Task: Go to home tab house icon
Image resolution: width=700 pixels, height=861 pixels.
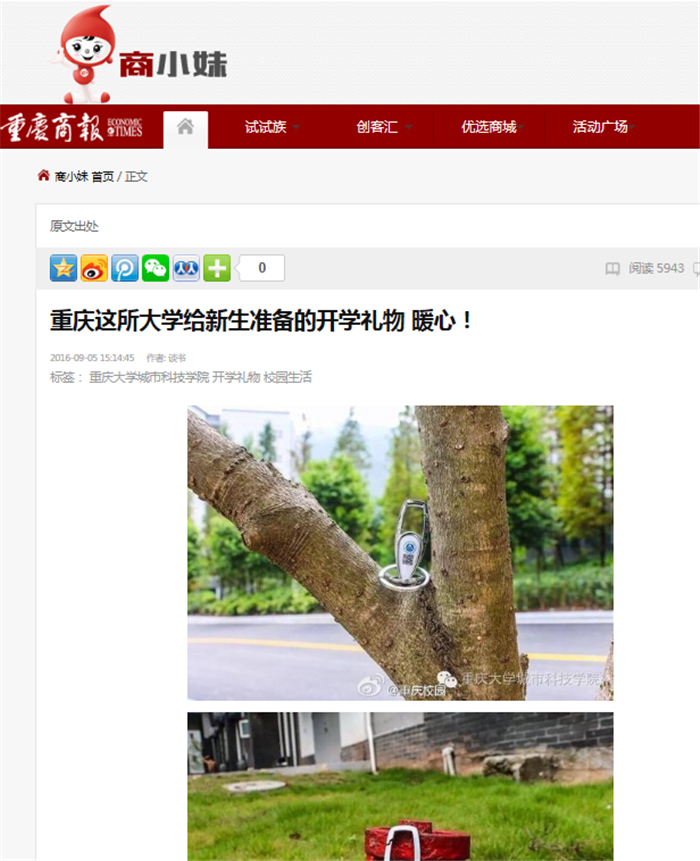Action: (186, 127)
